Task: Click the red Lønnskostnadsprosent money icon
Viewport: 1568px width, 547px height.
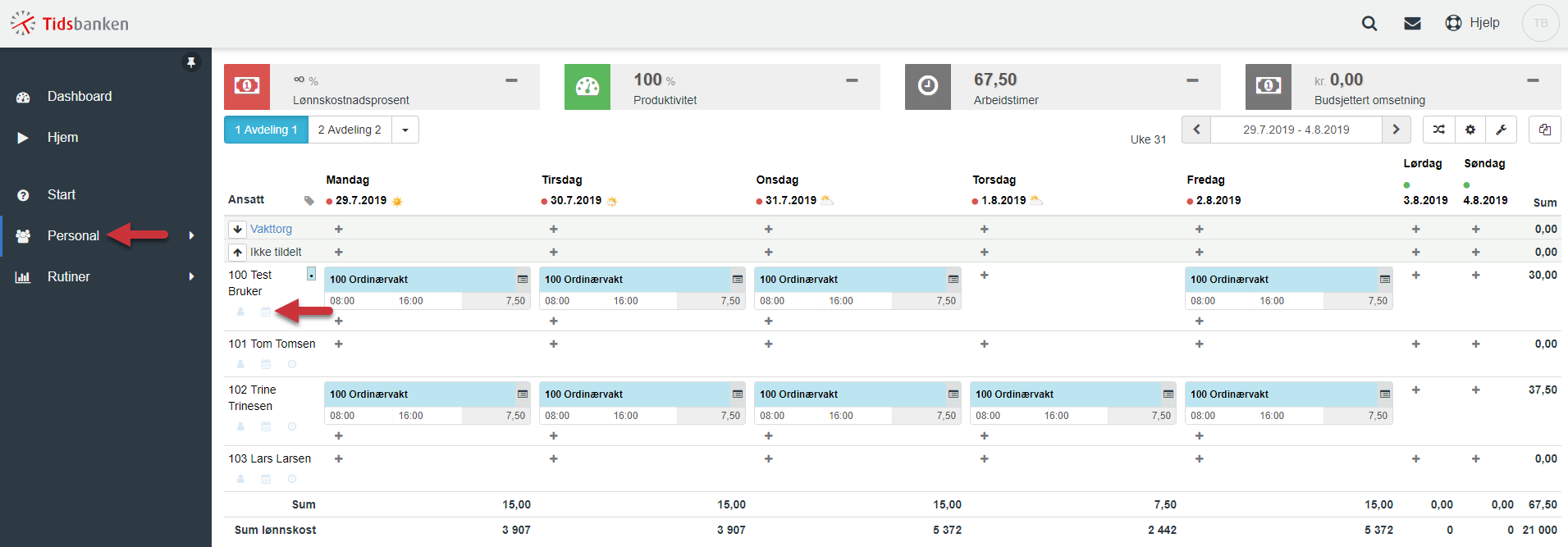Action: pyautogui.click(x=247, y=87)
